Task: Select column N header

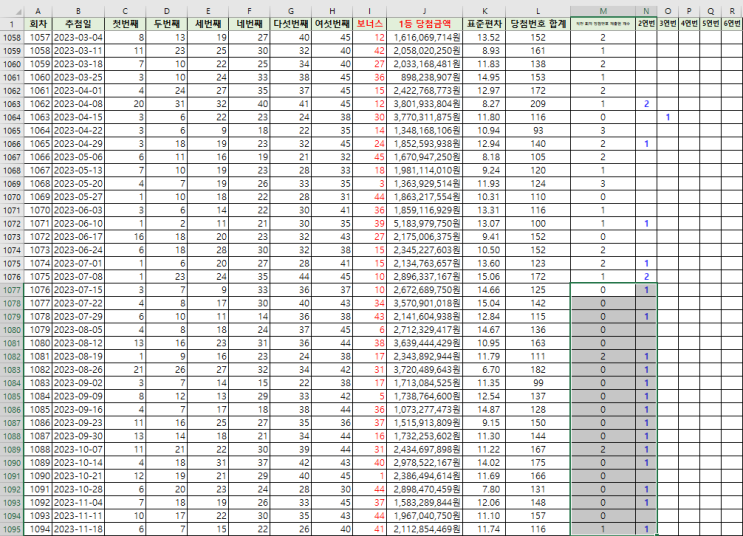Action: tap(646, 11)
